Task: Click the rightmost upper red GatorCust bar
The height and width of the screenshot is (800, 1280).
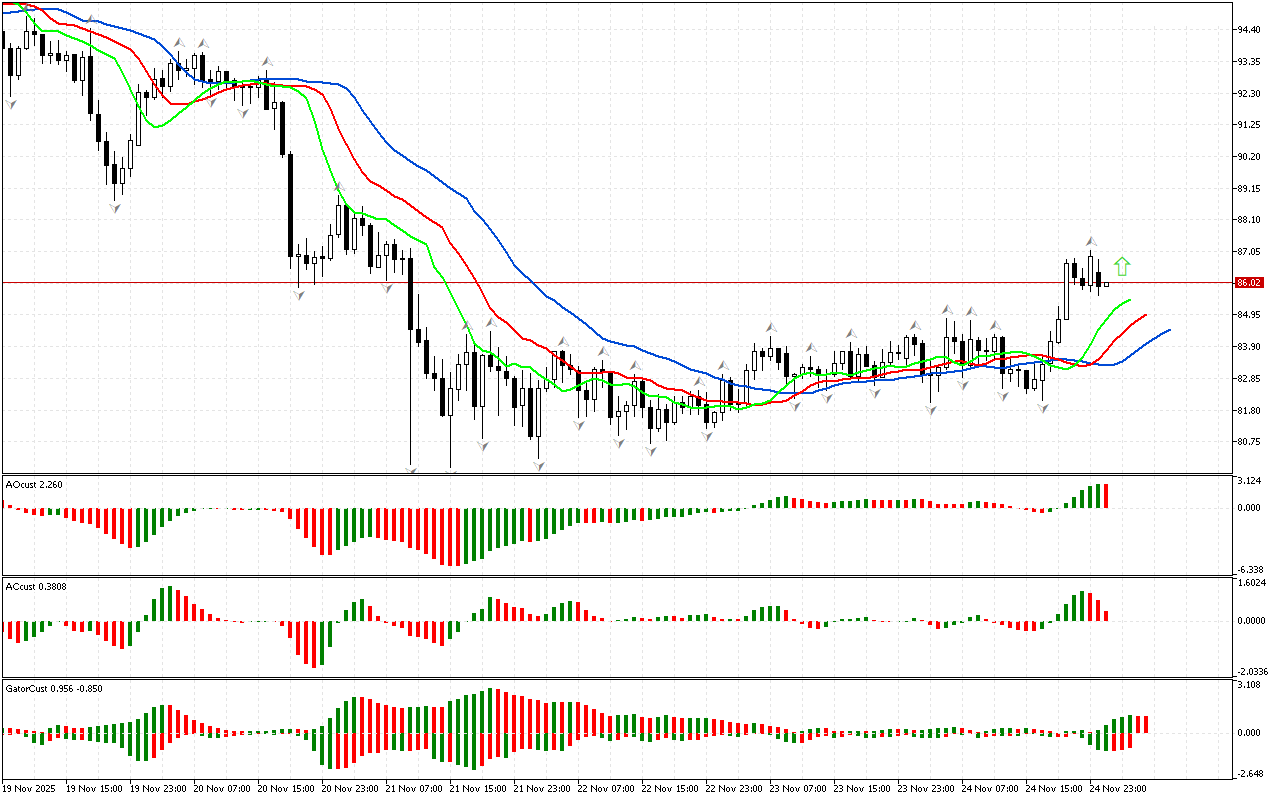Action: pyautogui.click(x=1145, y=724)
